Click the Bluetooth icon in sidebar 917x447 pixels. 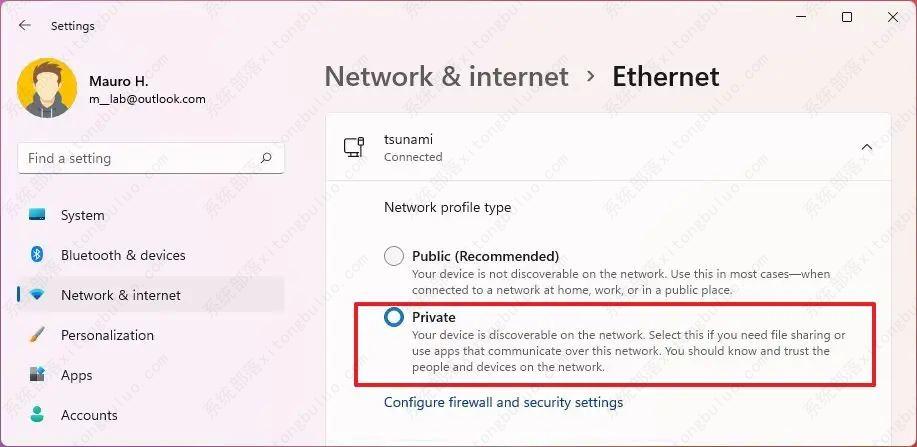click(38, 255)
